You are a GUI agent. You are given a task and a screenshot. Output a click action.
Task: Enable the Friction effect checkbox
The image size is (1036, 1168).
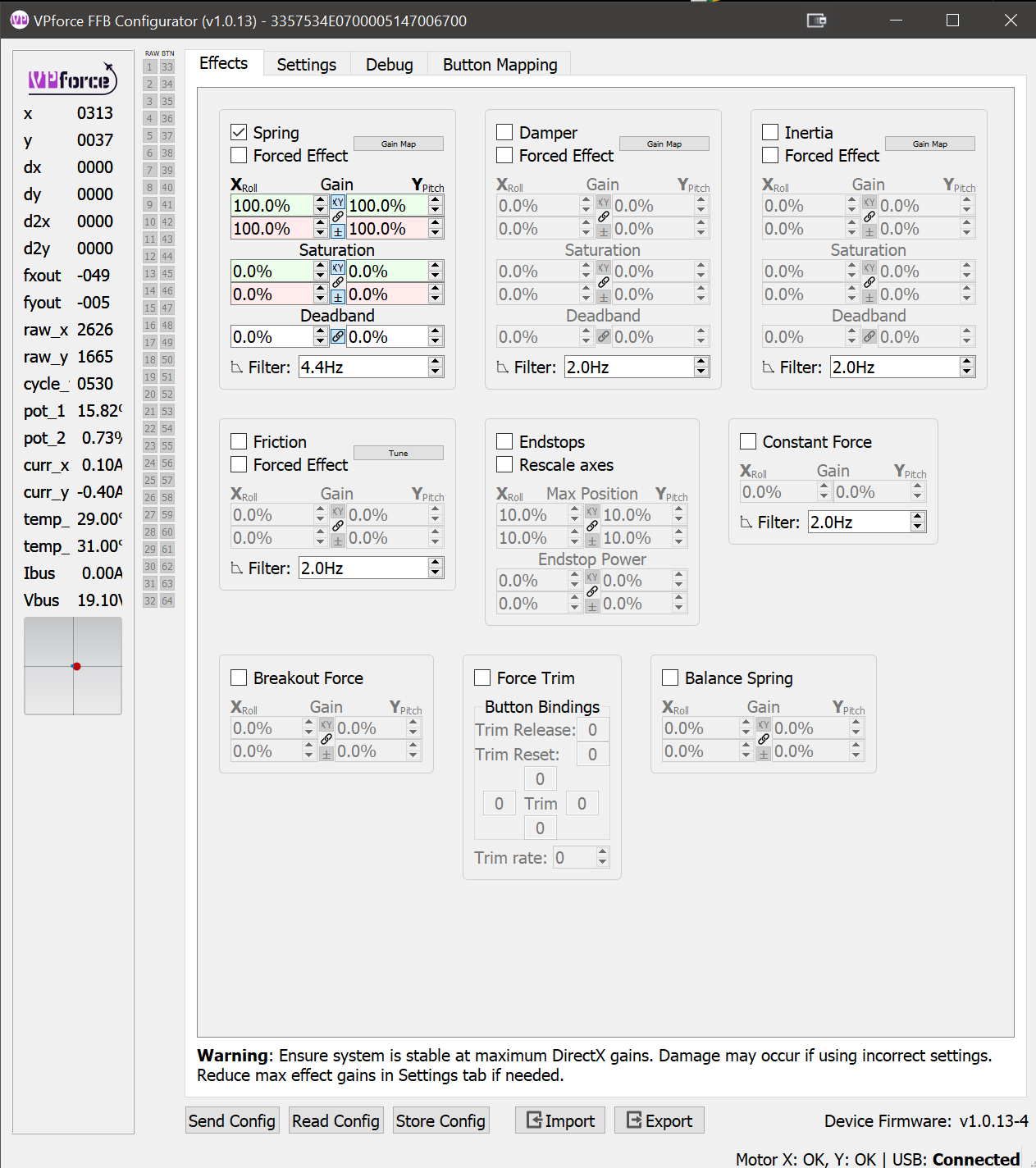pos(239,441)
